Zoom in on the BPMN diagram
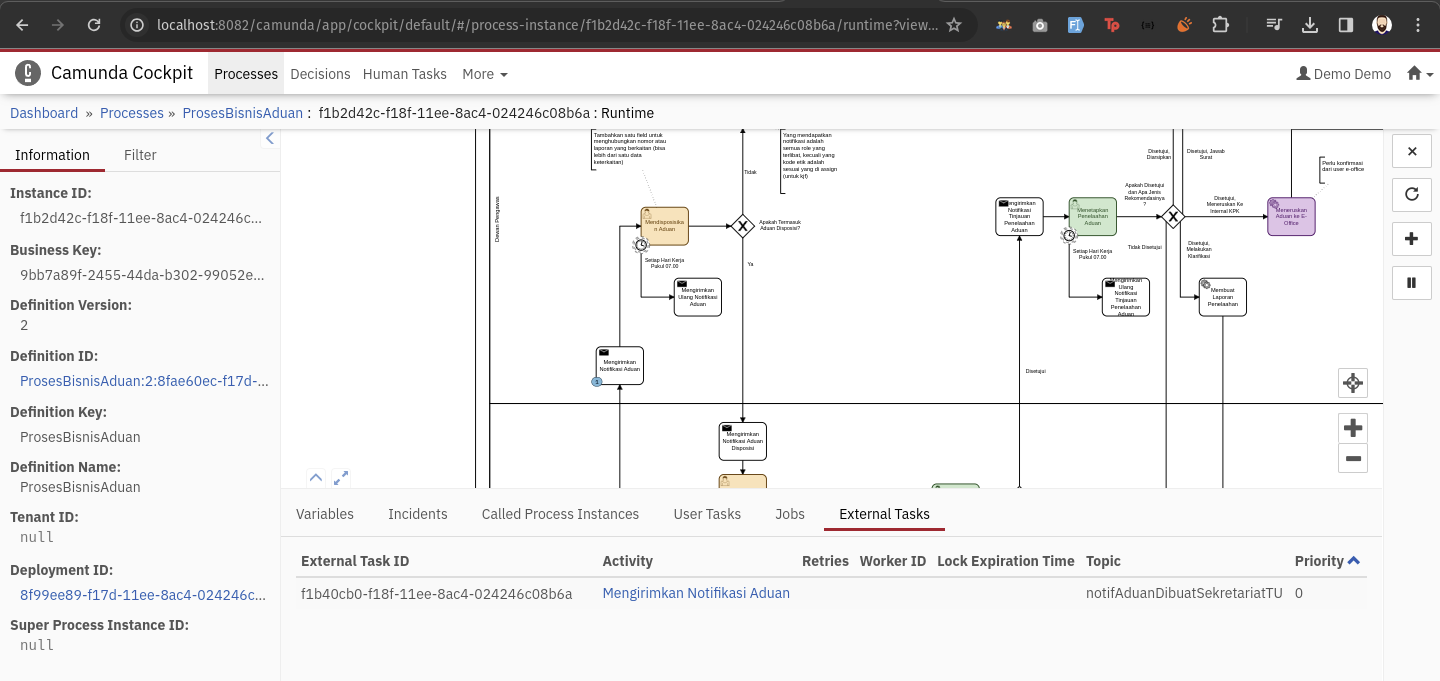Screen dimensions: 1440x681 coord(1352,428)
